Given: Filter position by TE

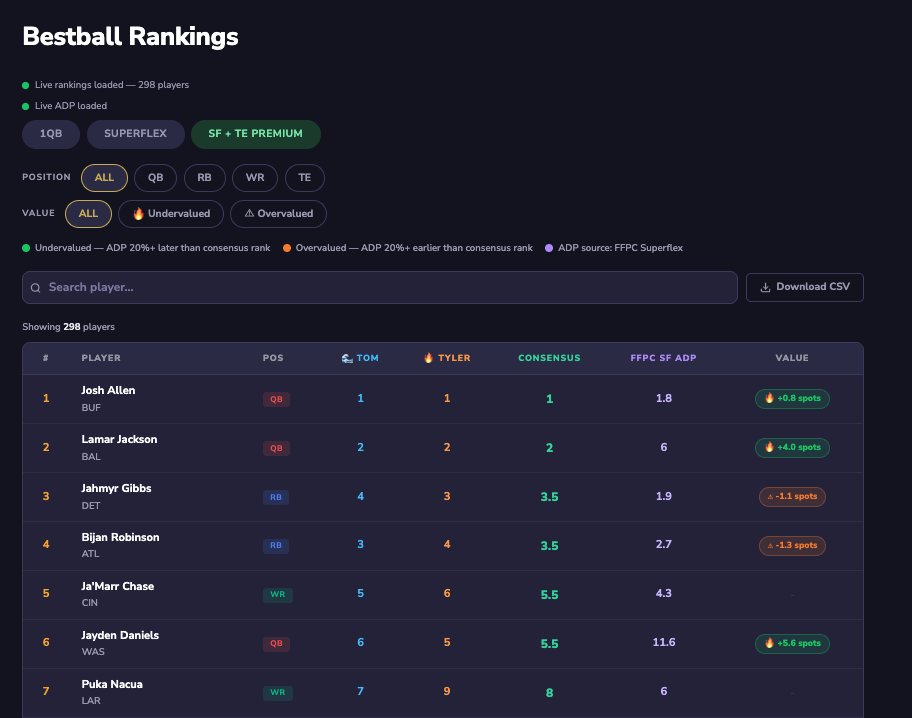Looking at the screenshot, I should (x=304, y=178).
